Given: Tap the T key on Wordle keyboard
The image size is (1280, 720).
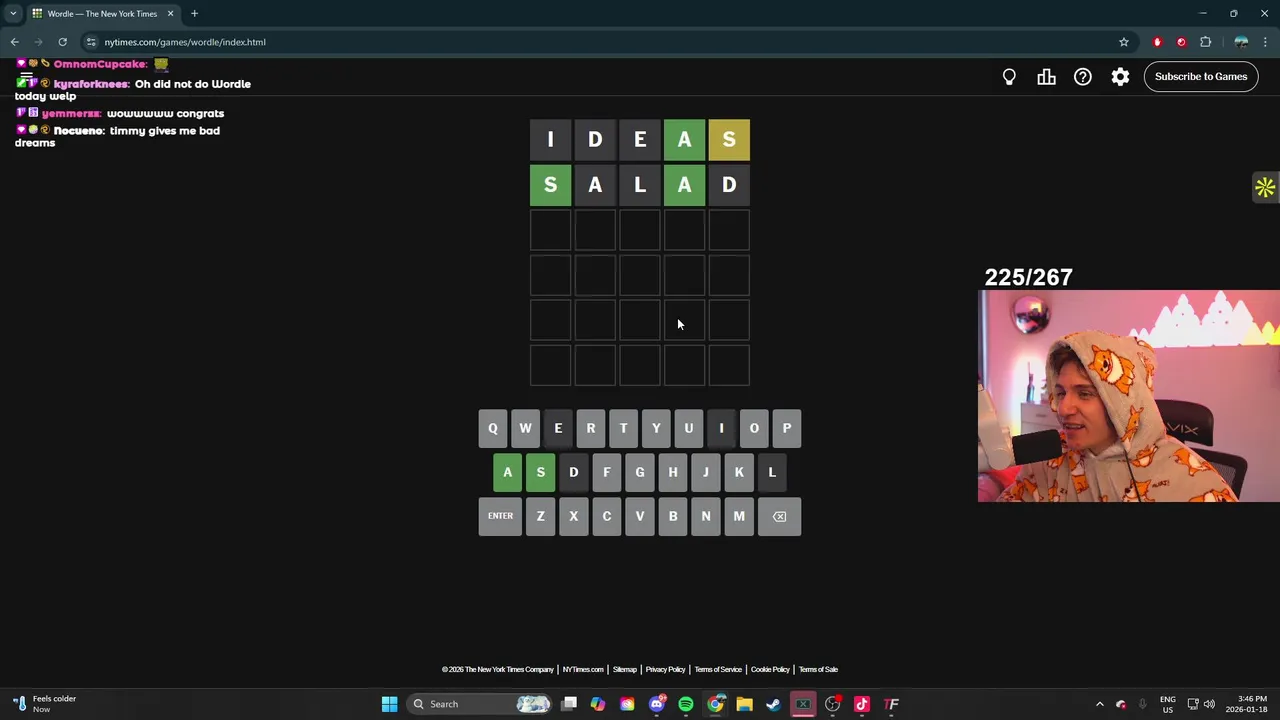Looking at the screenshot, I should [x=623, y=428].
